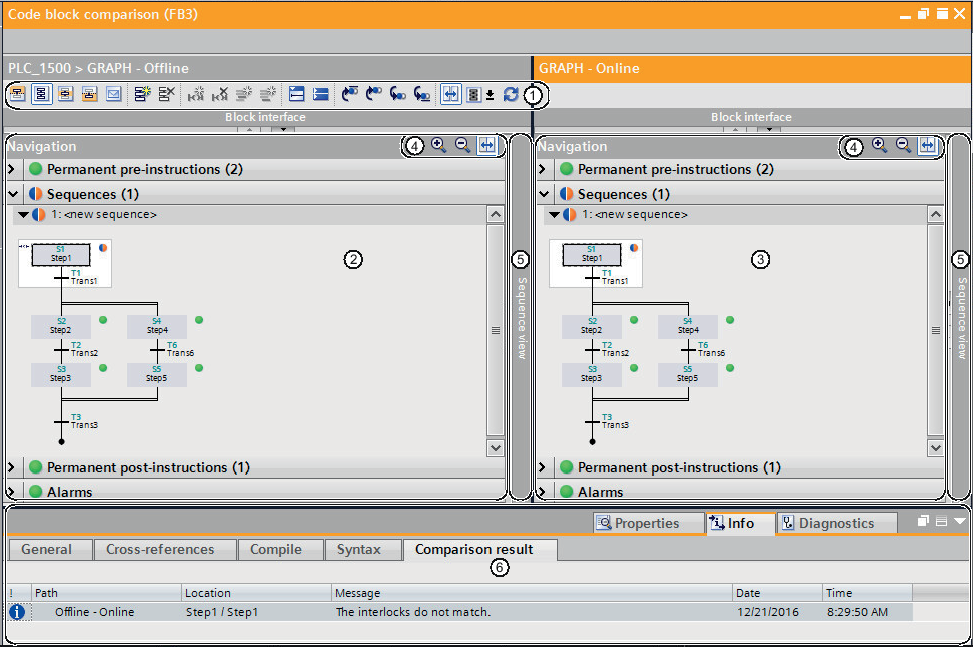
Task: Click the online Sequence view side bar
Action: point(959,317)
